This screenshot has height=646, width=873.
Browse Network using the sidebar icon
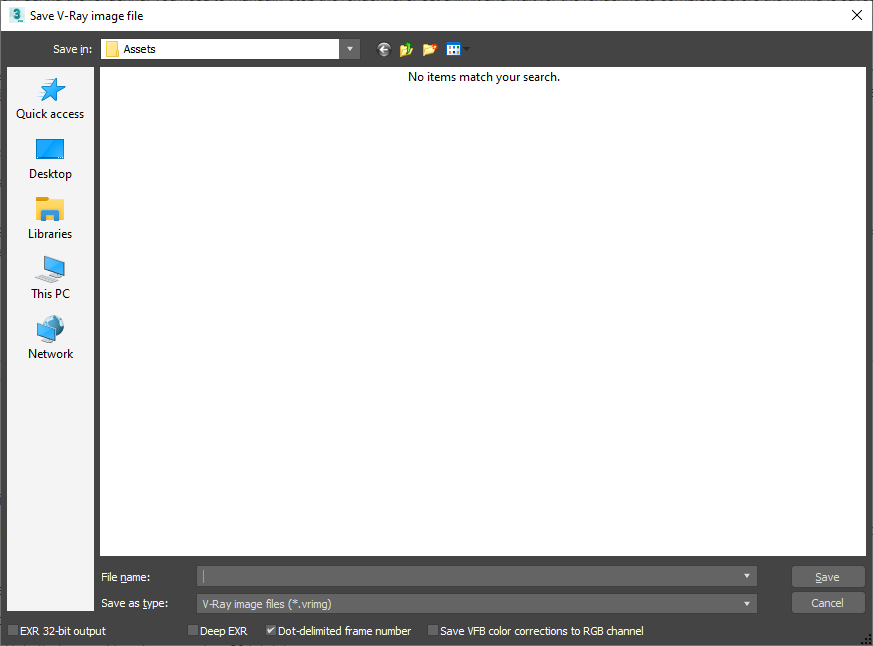49,337
